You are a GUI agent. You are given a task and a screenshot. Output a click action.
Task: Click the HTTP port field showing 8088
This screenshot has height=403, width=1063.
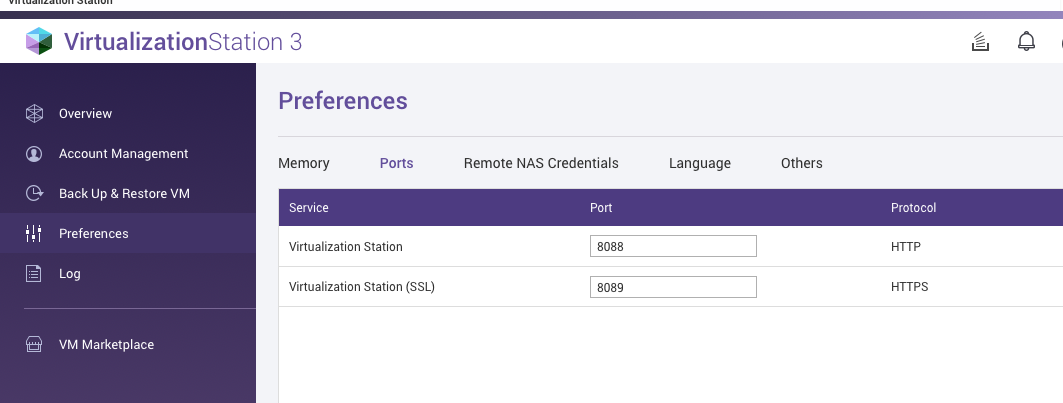pyautogui.click(x=673, y=246)
